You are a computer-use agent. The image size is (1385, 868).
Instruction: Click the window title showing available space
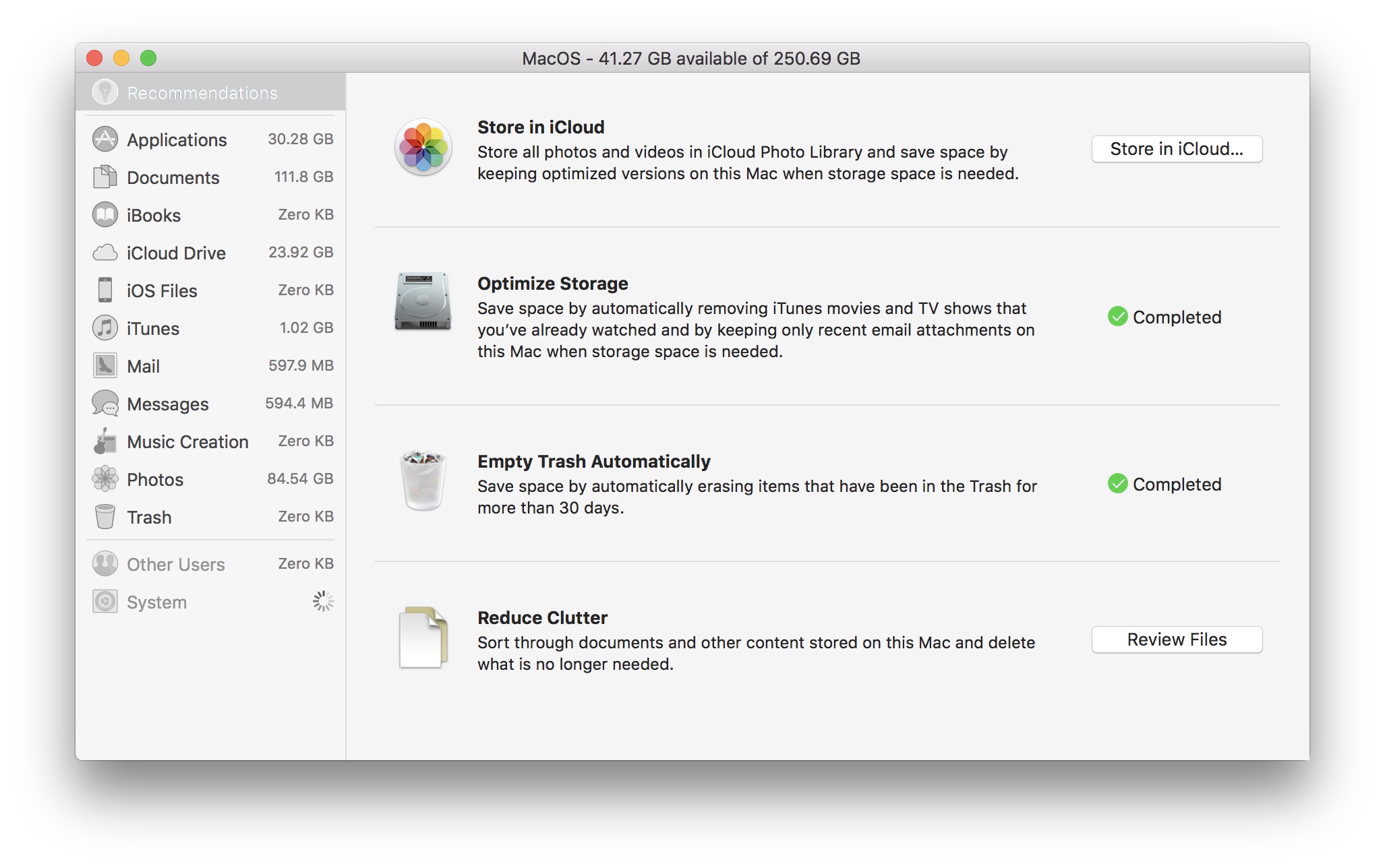pos(691,58)
